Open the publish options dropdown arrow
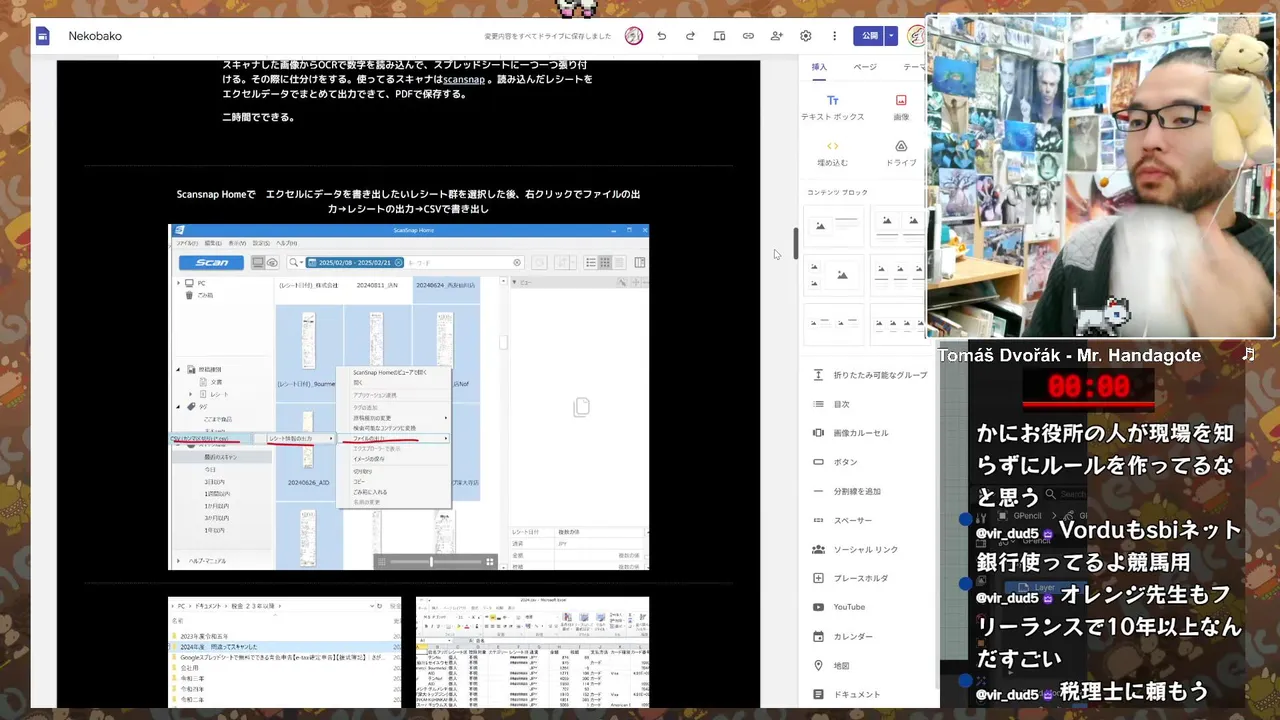Viewport: 1280px width, 720px height. pos(891,36)
